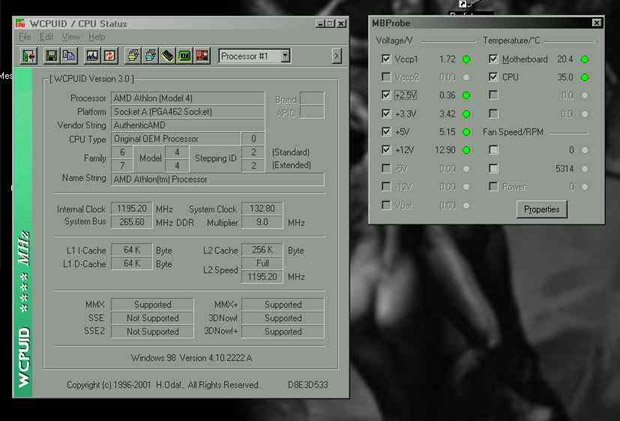Click the floppy disk save icon
The width and height of the screenshot is (620, 421).
[x=51, y=56]
